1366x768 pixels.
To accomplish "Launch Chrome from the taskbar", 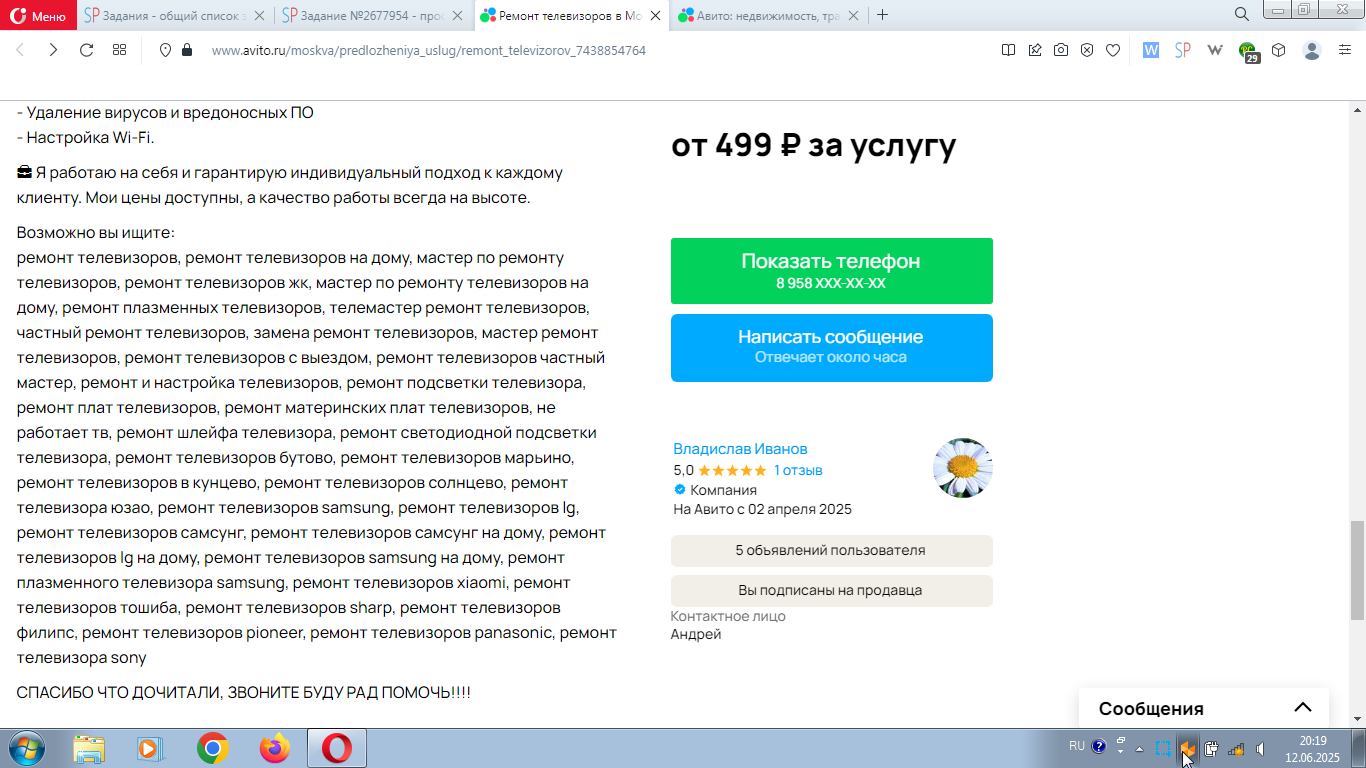I will [x=212, y=748].
